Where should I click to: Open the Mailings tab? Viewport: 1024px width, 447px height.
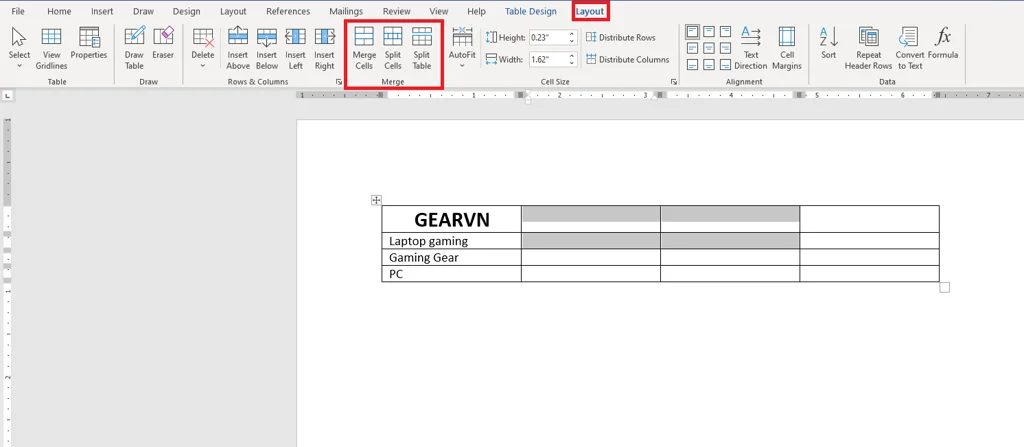346,11
